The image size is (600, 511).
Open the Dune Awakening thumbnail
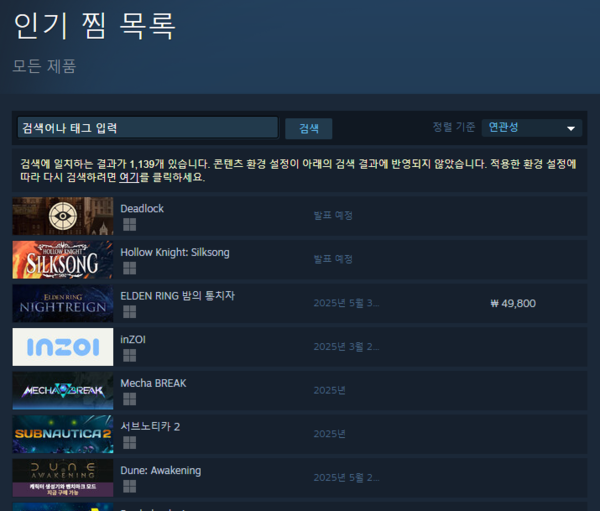pyautogui.click(x=63, y=478)
